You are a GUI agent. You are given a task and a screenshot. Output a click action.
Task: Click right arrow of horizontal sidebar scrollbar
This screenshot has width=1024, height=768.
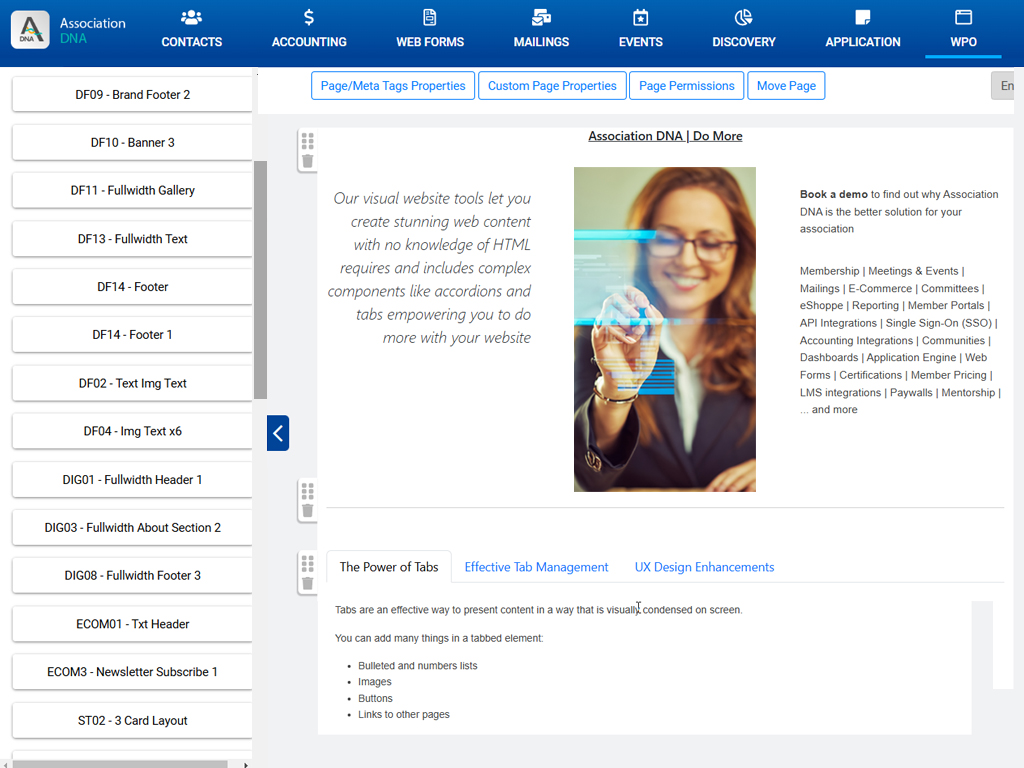pyautogui.click(x=246, y=764)
